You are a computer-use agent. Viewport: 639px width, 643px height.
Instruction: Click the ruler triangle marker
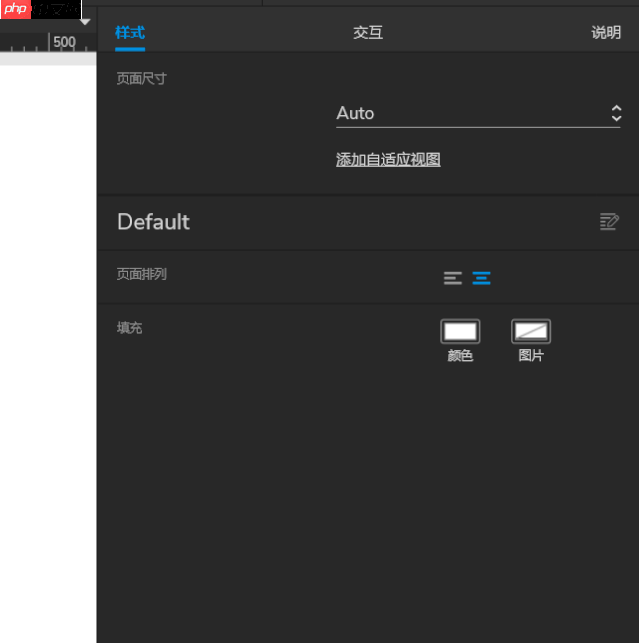tap(85, 22)
